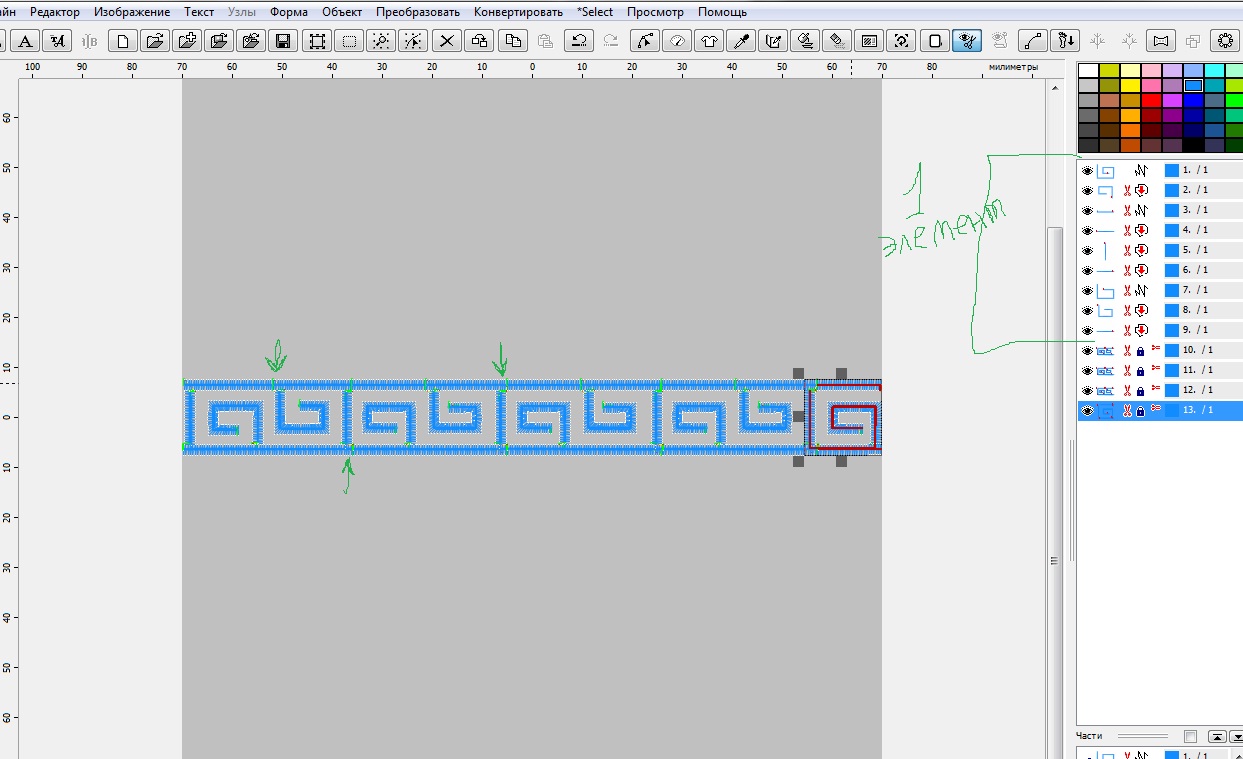1243x759 pixels.
Task: Open the Редактор menu
Action: click(x=54, y=12)
